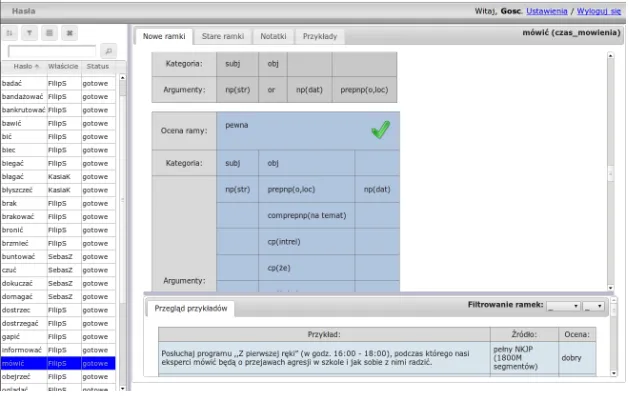Select the bronić entry

58,230
